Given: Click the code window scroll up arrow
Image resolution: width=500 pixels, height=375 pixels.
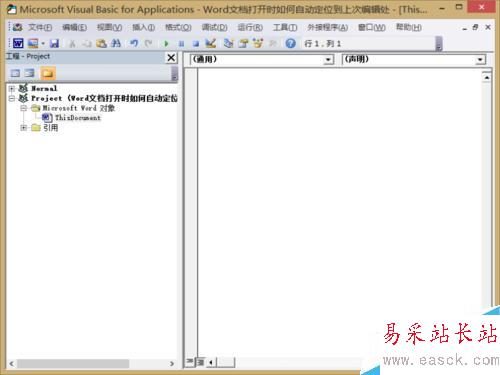Looking at the screenshot, I should pos(487,78).
